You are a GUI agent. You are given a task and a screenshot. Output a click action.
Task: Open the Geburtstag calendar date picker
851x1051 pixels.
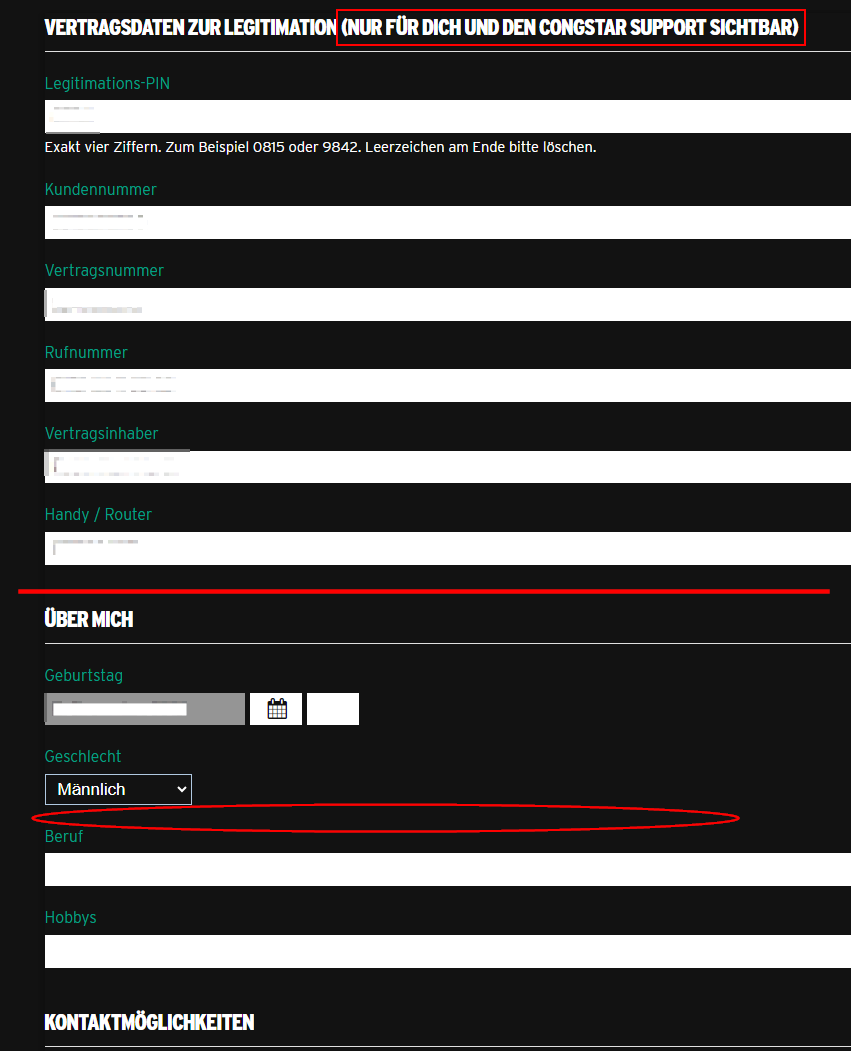click(x=276, y=709)
